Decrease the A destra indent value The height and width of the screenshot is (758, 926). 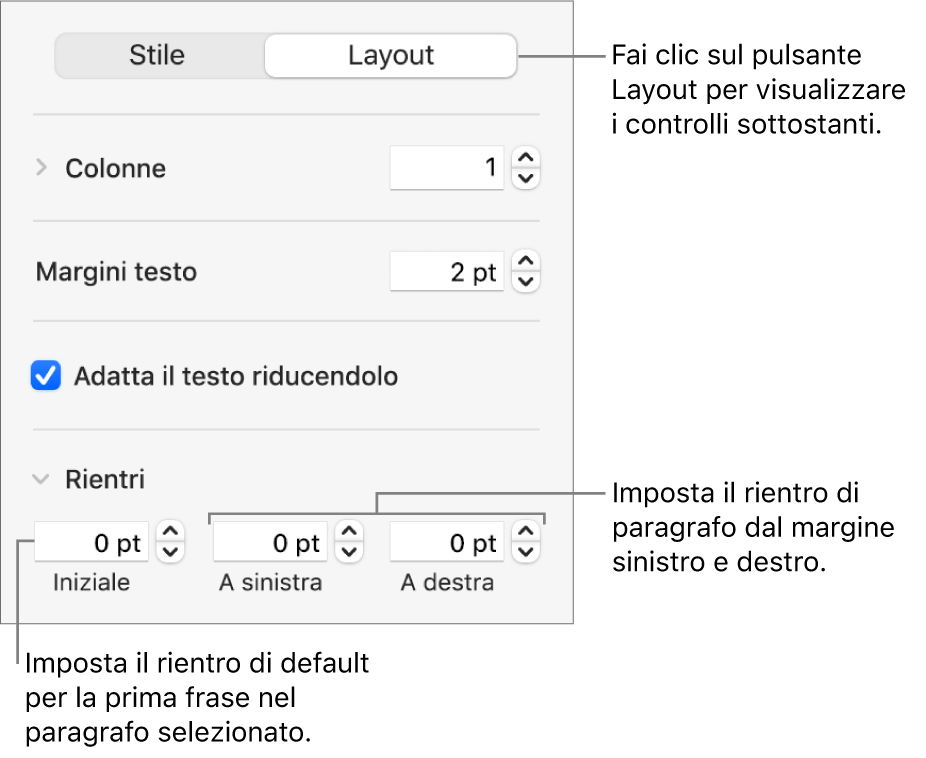pyautogui.click(x=526, y=553)
